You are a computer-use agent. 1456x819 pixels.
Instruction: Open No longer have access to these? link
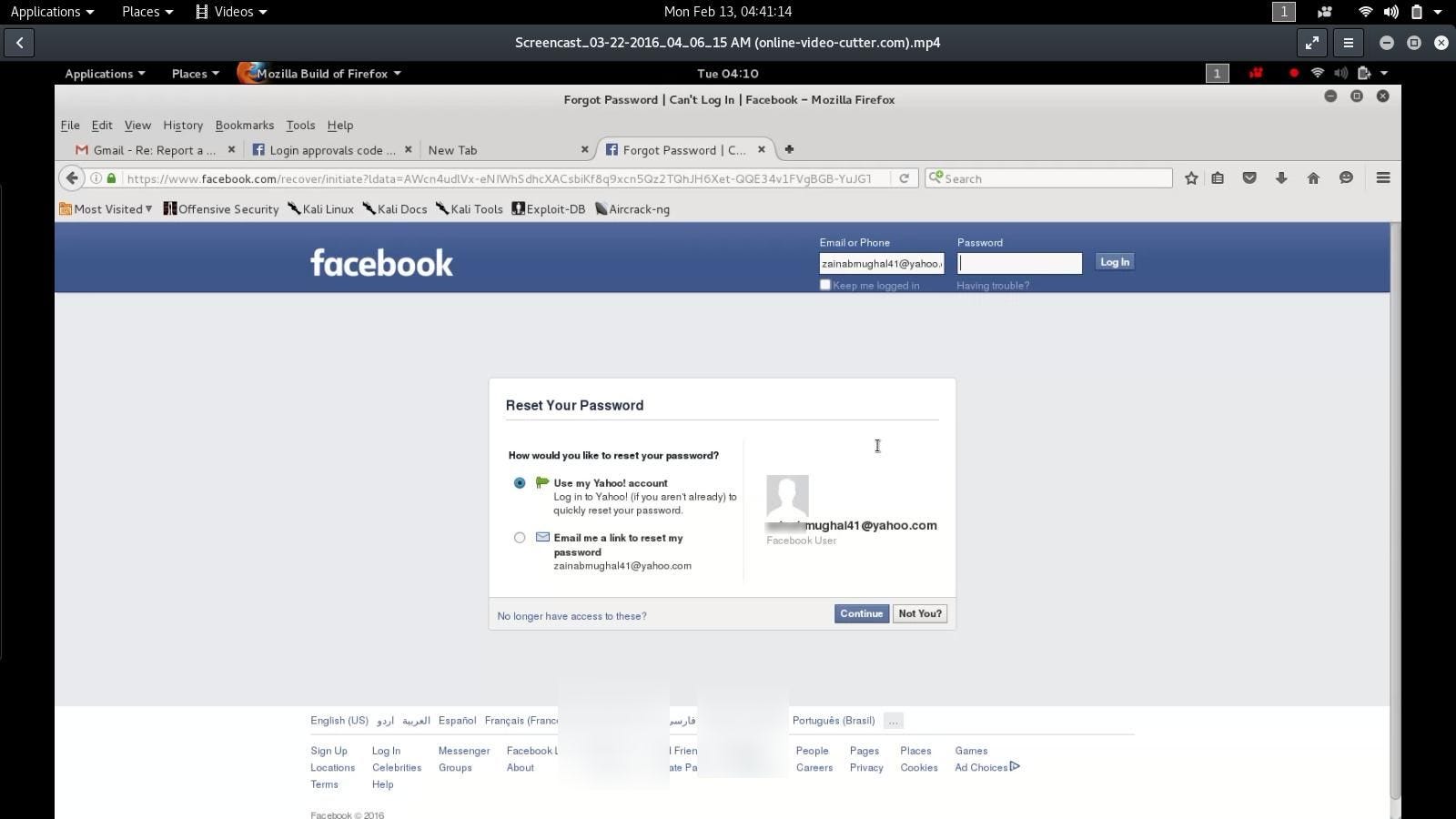click(571, 616)
